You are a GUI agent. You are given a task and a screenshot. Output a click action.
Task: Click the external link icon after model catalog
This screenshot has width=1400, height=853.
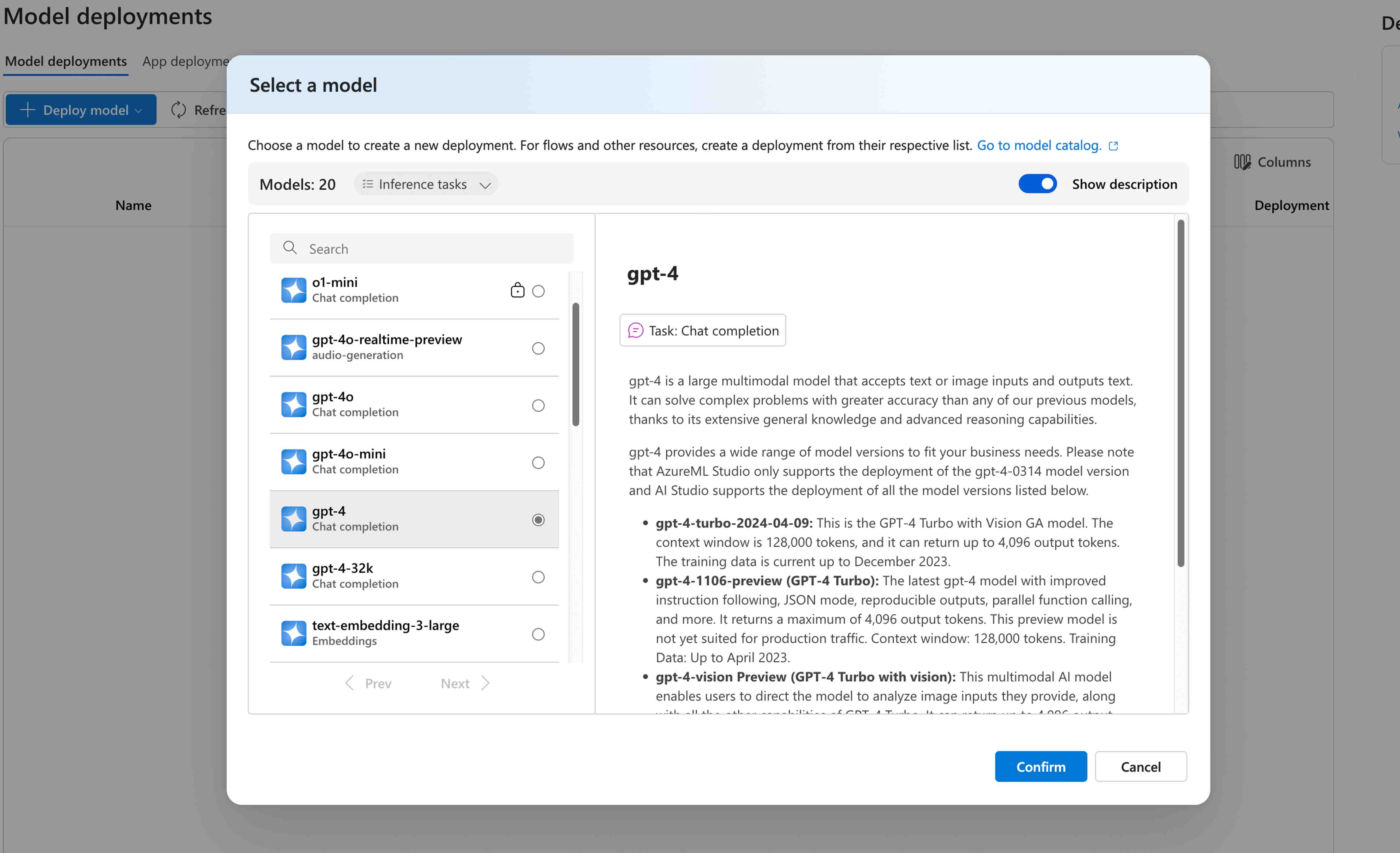pos(1113,146)
